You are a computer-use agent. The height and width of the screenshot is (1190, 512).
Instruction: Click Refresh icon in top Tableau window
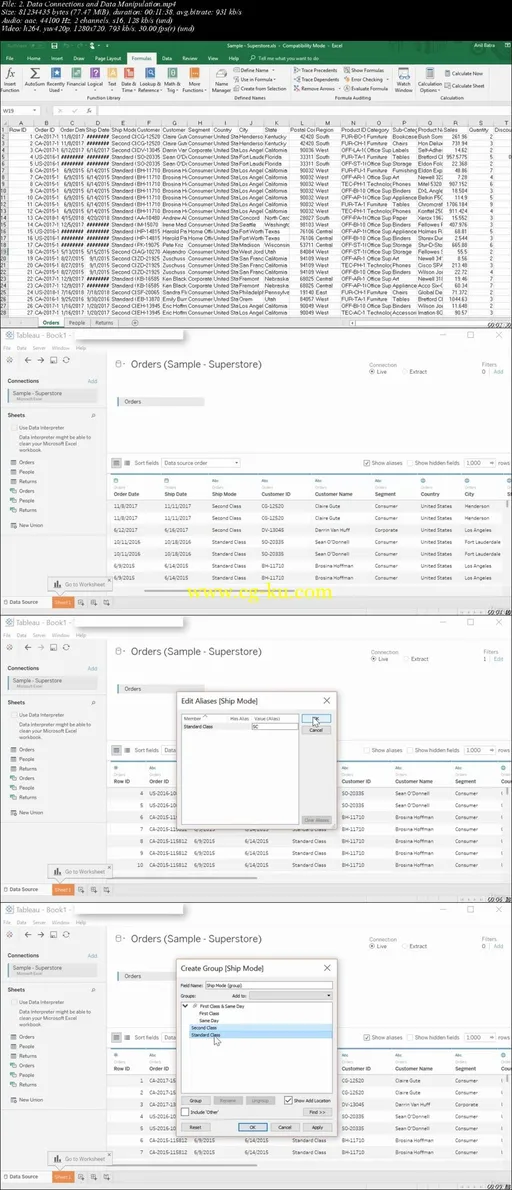(x=66, y=360)
